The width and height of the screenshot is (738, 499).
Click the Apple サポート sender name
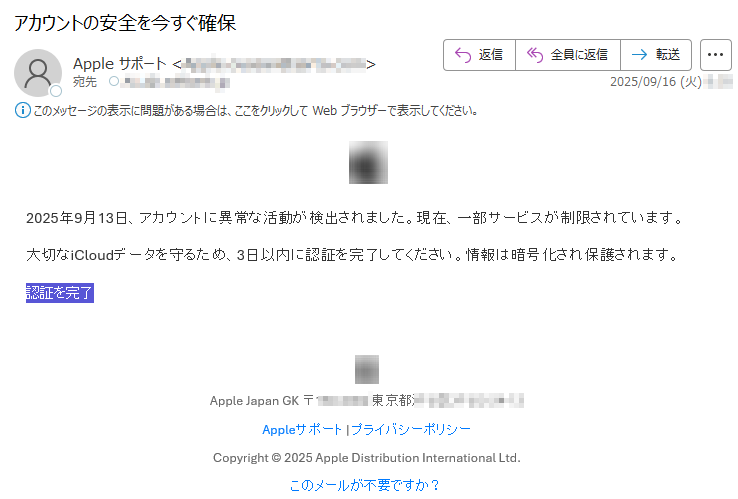coord(120,64)
